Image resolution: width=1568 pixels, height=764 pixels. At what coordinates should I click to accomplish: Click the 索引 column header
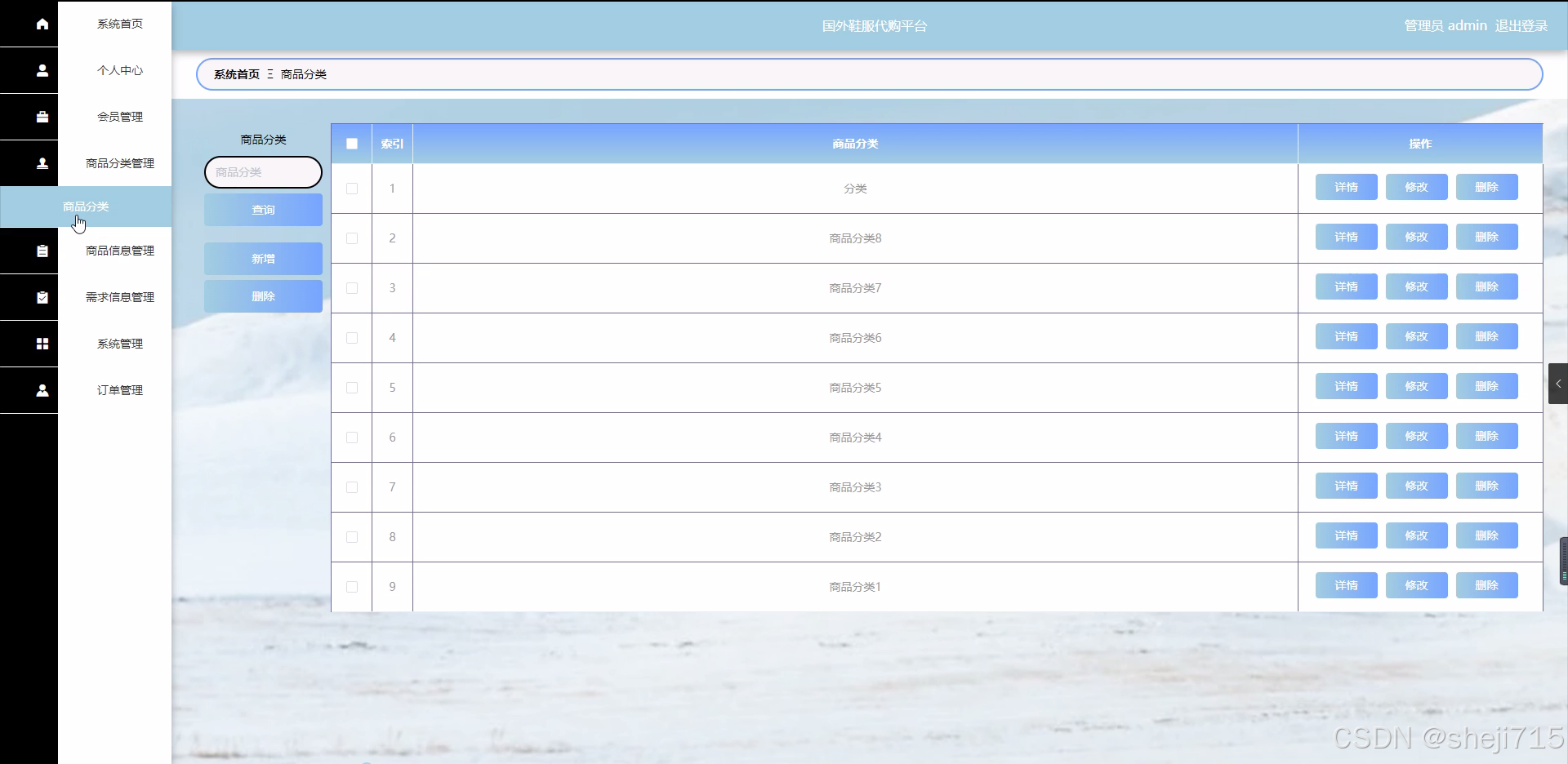click(392, 144)
